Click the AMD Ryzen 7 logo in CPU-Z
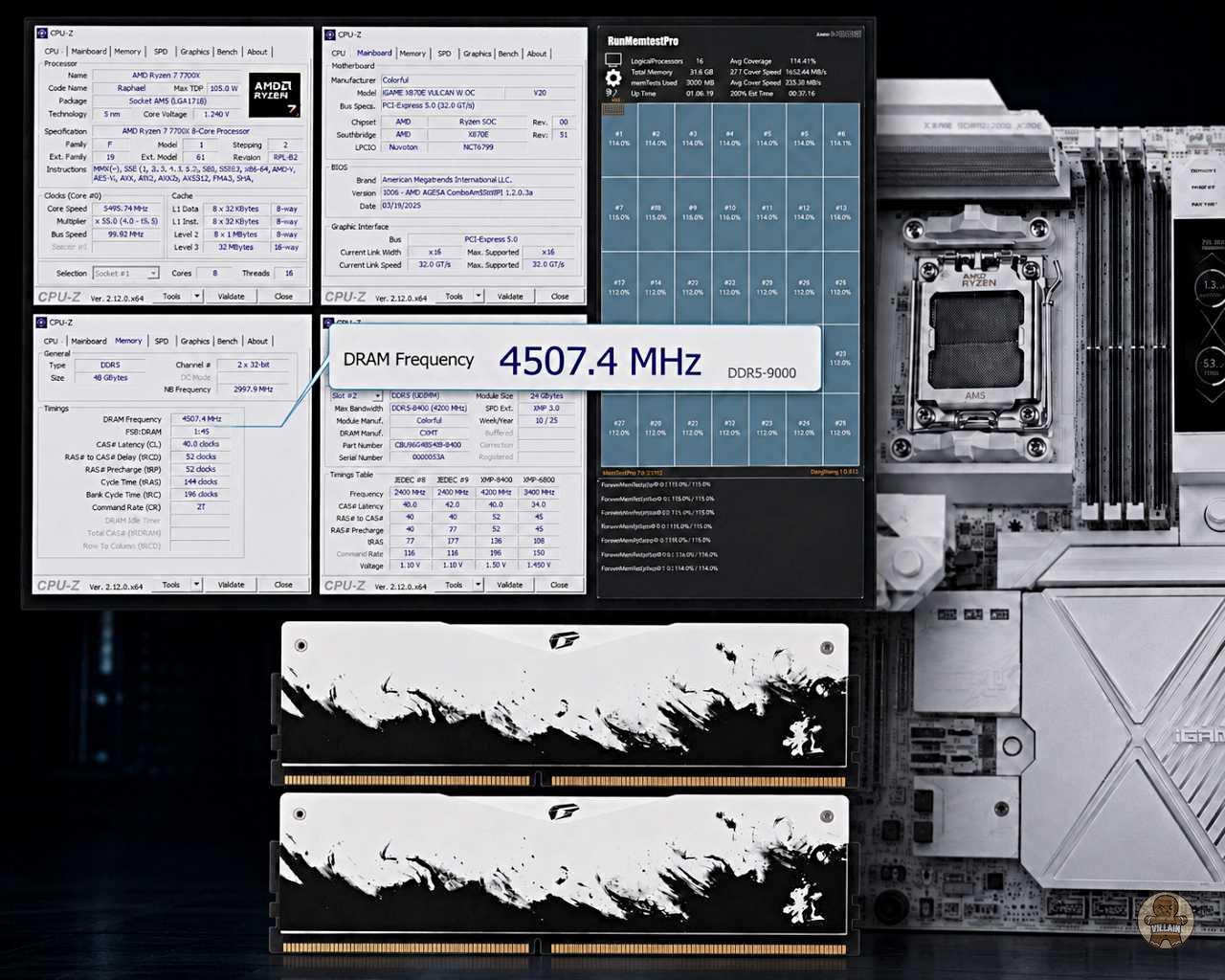This screenshot has height=980, width=1225. [x=275, y=95]
